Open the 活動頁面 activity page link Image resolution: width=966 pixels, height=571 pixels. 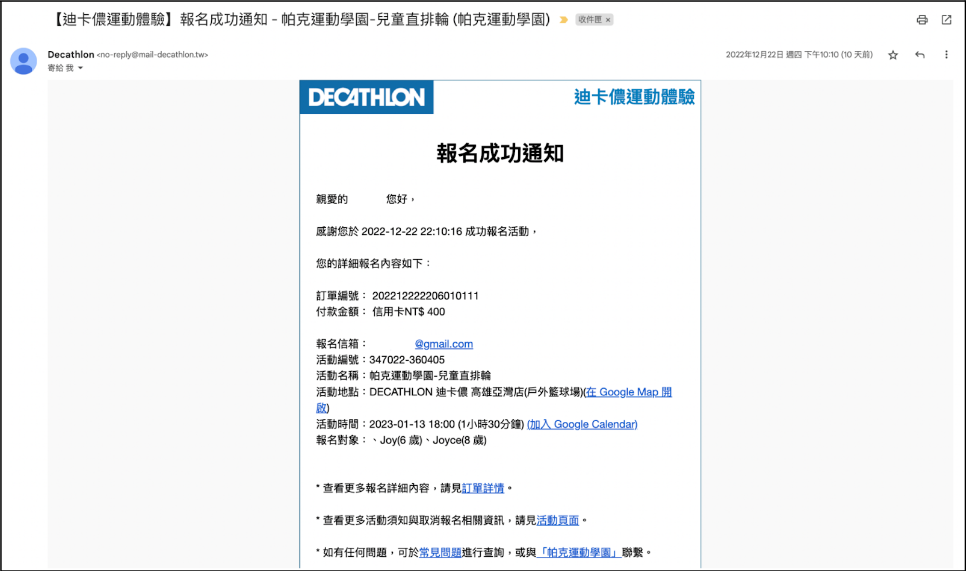(558, 520)
